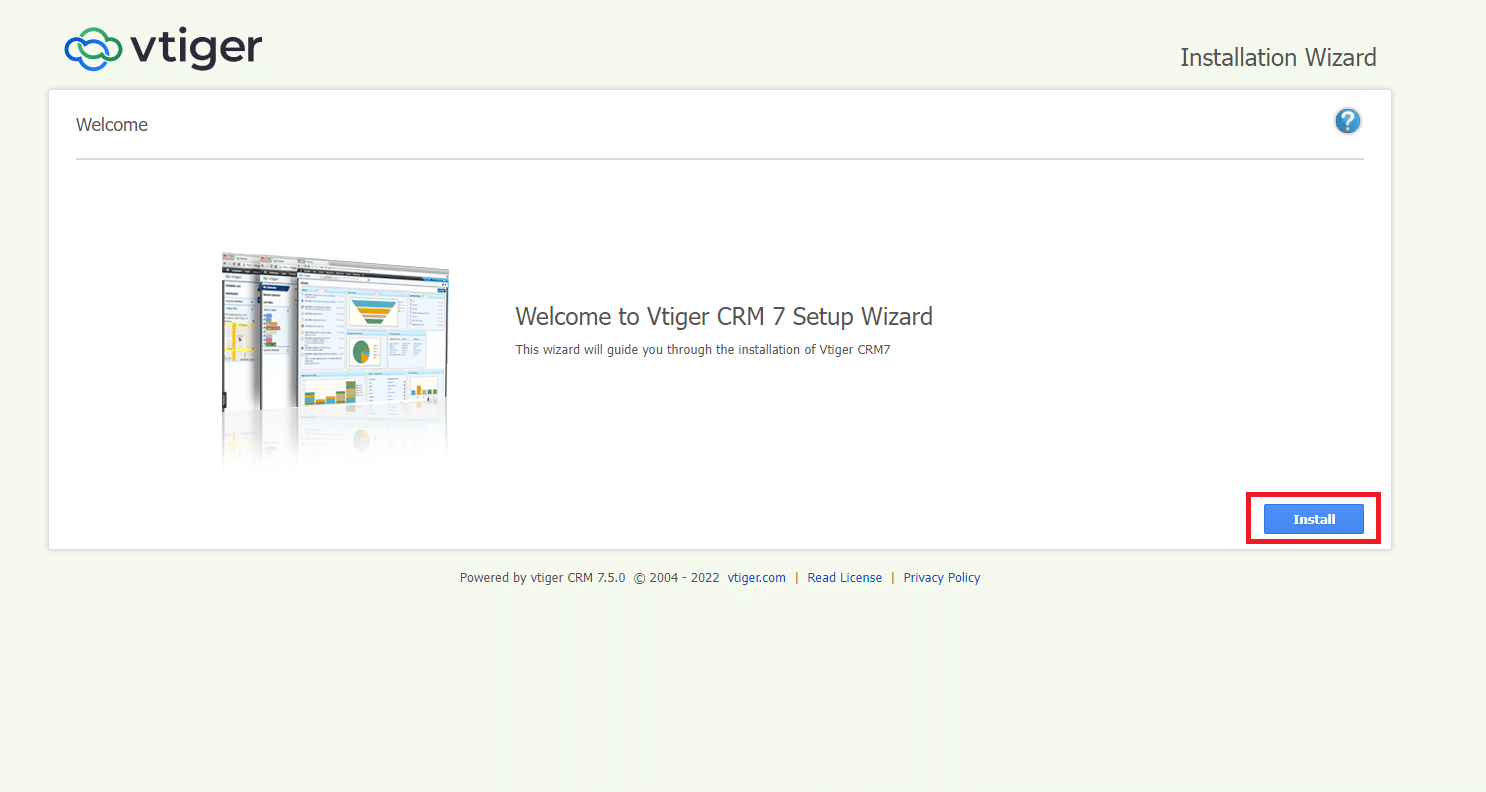Click the vtiger logo
This screenshot has height=792, width=1486.
[163, 48]
